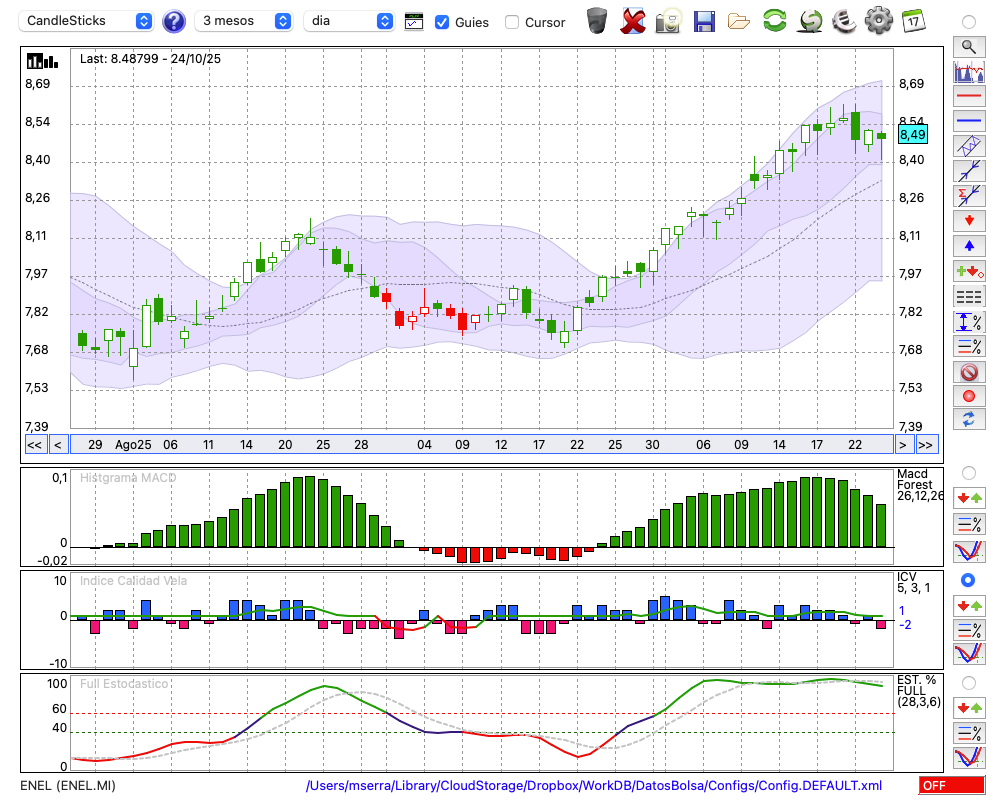1000x800 pixels.
Task: Click the << rewind navigation button
Action: [34, 445]
